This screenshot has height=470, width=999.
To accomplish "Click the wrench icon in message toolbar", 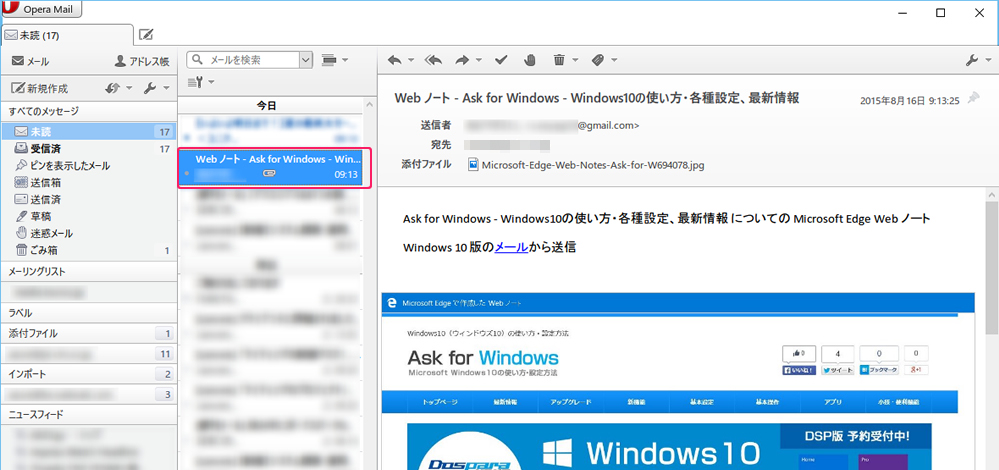I will 972,61.
